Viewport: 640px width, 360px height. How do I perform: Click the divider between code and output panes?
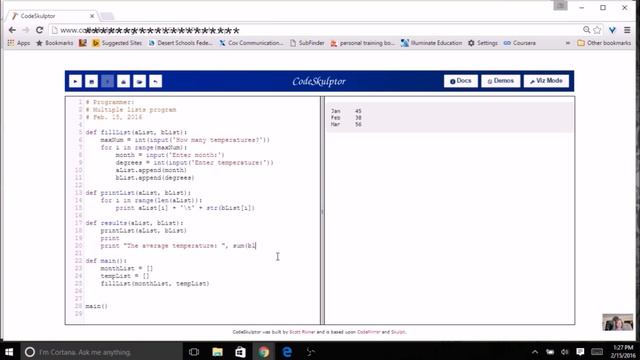(x=322, y=211)
